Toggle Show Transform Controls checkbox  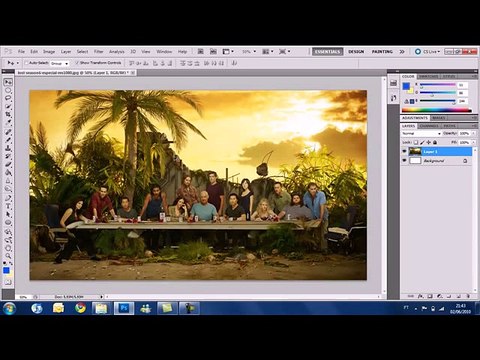click(x=77, y=63)
